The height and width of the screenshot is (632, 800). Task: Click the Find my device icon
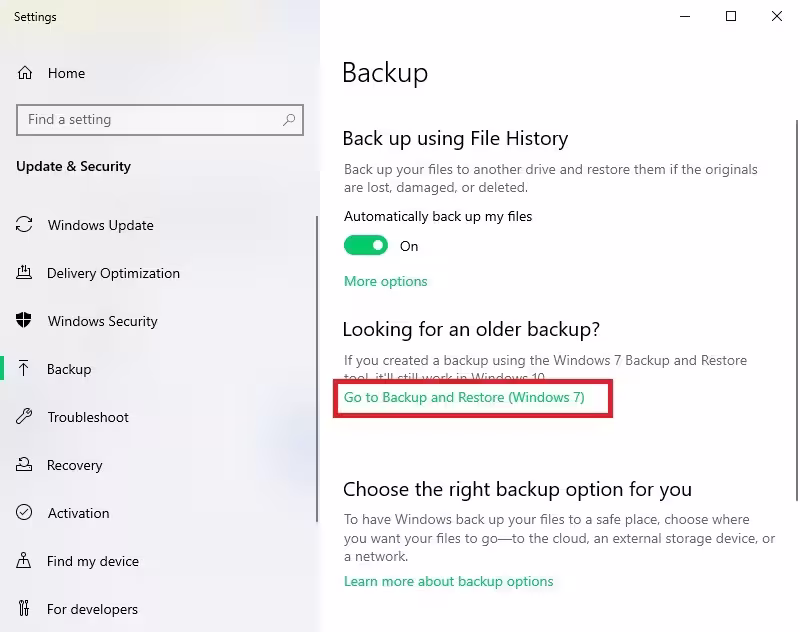pyautogui.click(x=25, y=561)
